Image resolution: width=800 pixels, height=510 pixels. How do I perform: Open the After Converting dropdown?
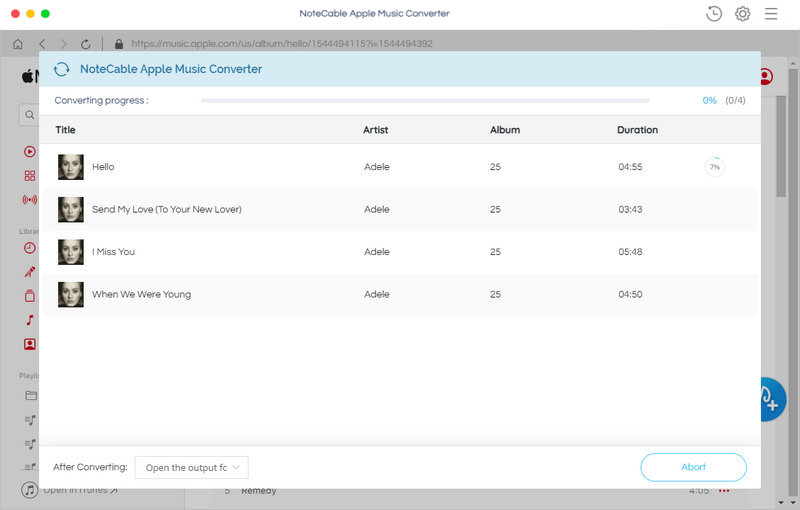(x=191, y=468)
